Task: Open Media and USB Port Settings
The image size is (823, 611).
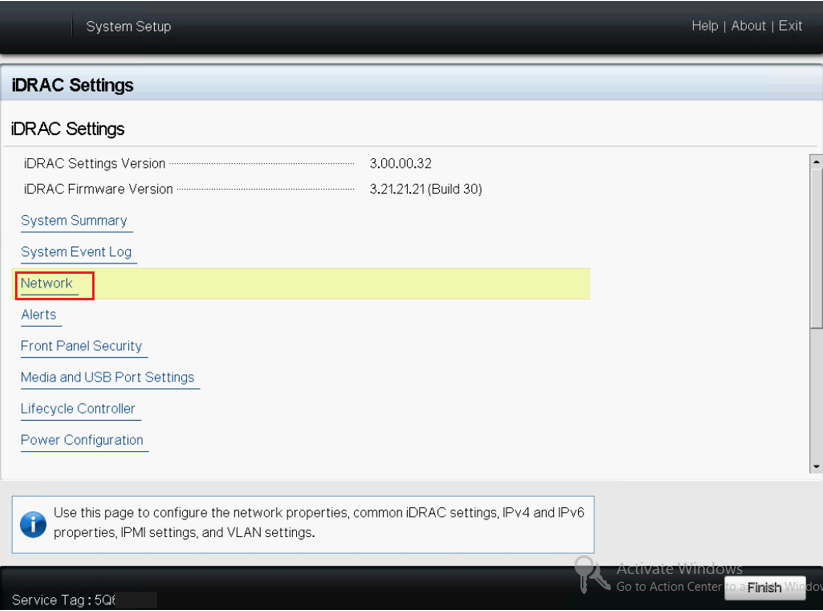Action: pyautogui.click(x=108, y=377)
